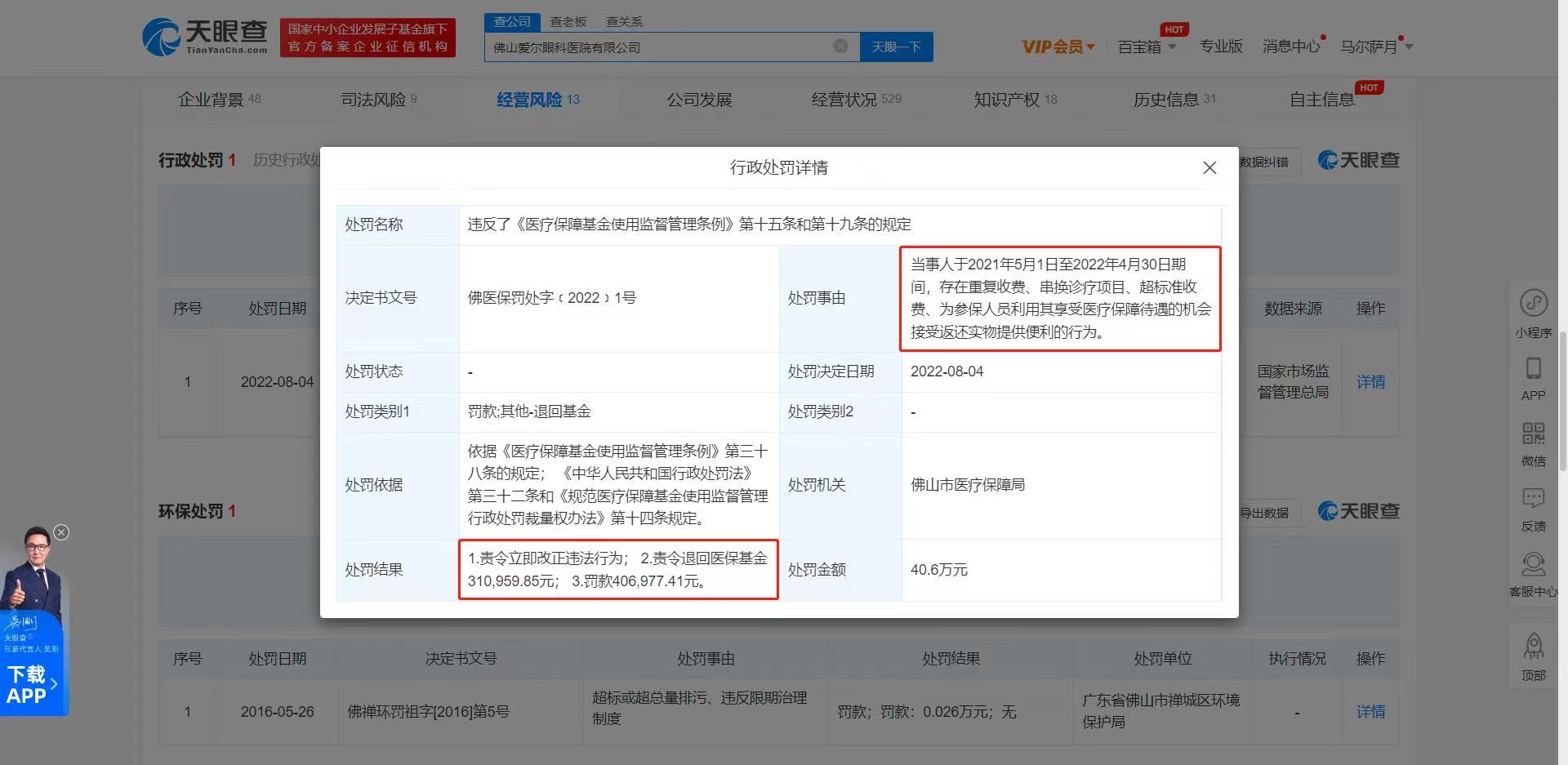
Task: Open the 消息中心 message center
Action: point(1290,47)
